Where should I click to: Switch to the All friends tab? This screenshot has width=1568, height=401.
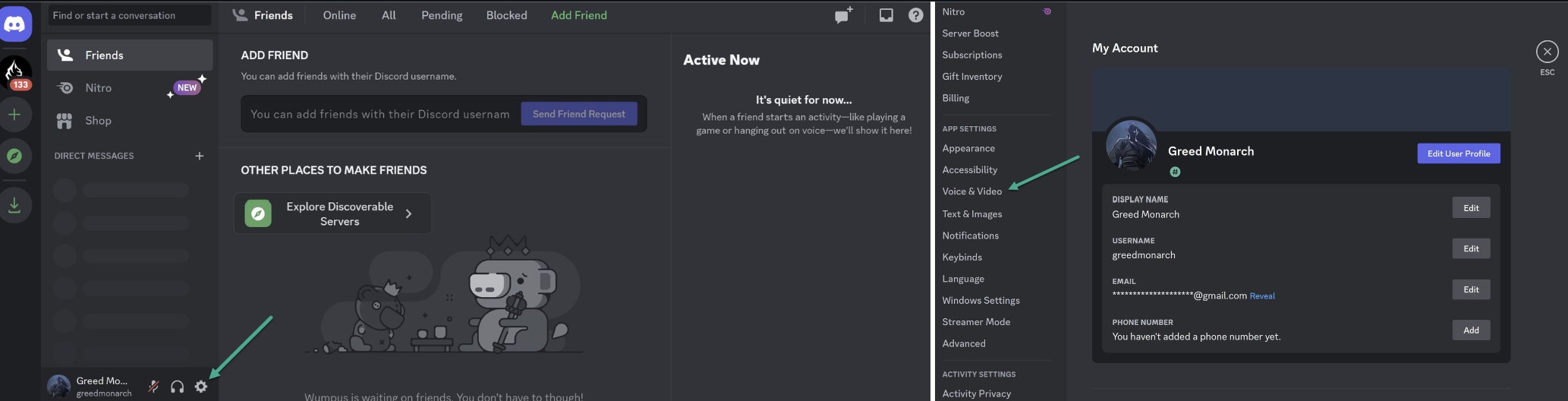[x=389, y=15]
